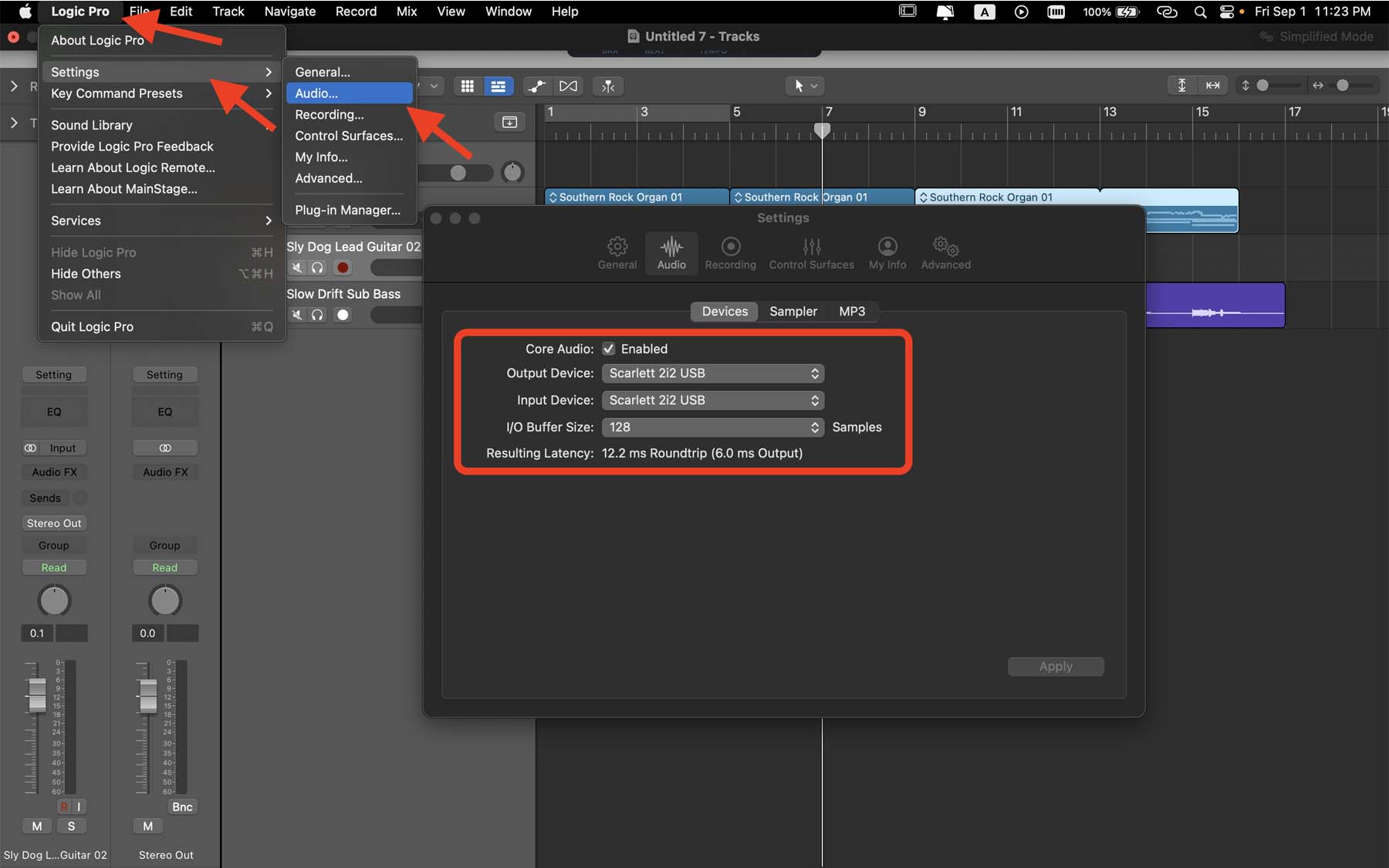Toggle the M mute button on guitar channel strip
This screenshot has width=1389, height=868.
(x=37, y=826)
